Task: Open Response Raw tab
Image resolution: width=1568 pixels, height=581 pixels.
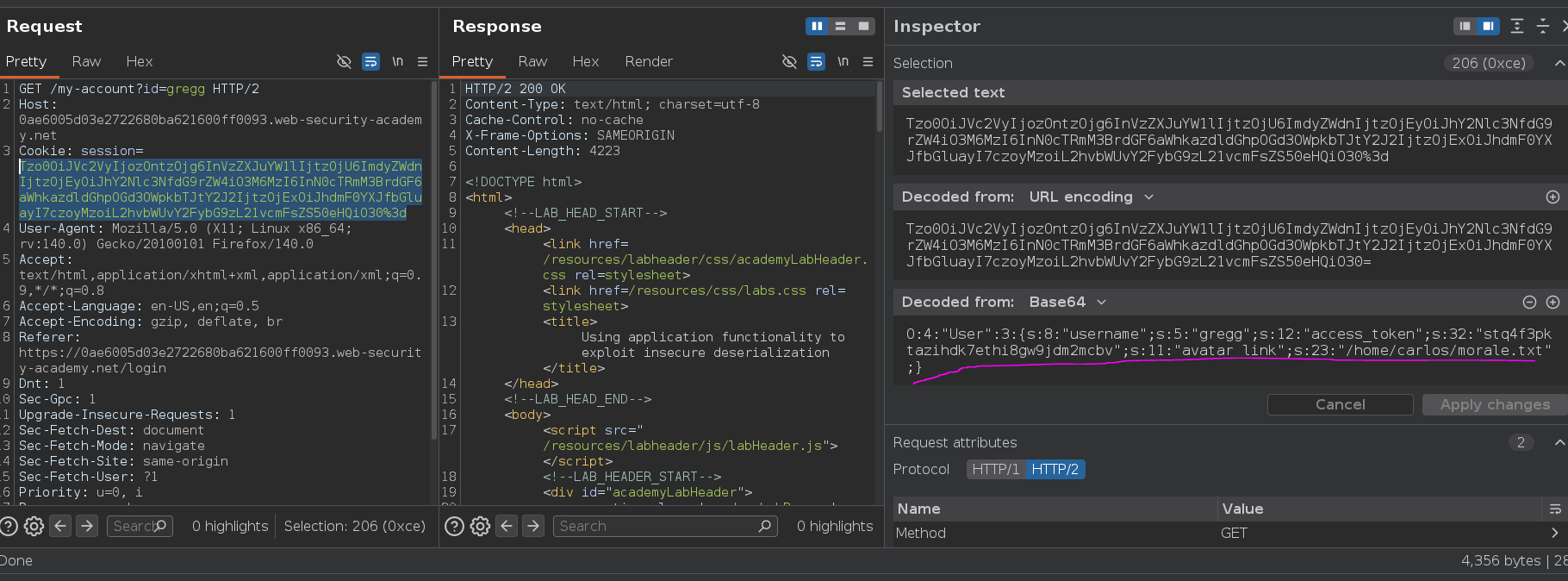Action: pos(532,61)
